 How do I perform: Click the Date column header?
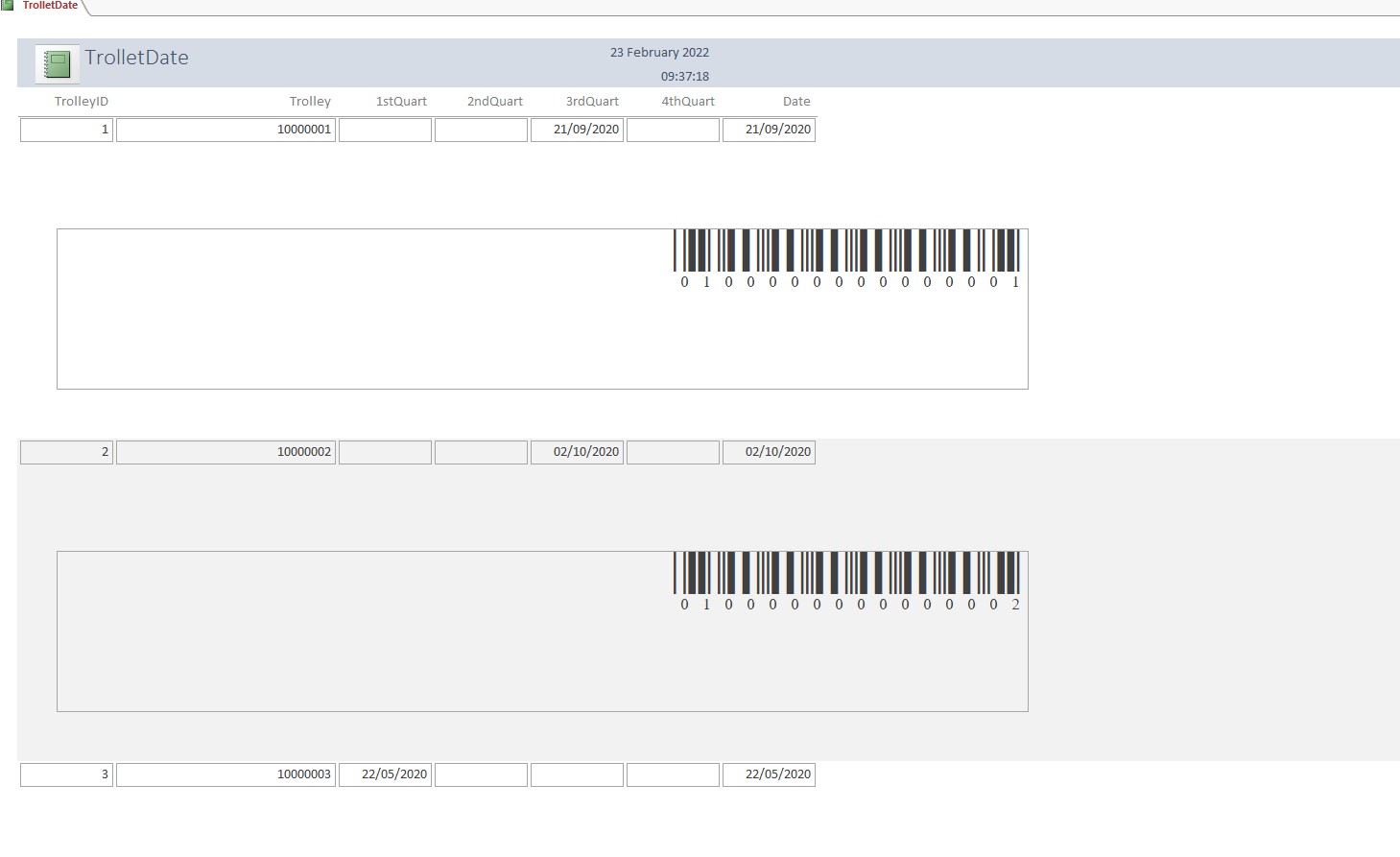coord(796,102)
